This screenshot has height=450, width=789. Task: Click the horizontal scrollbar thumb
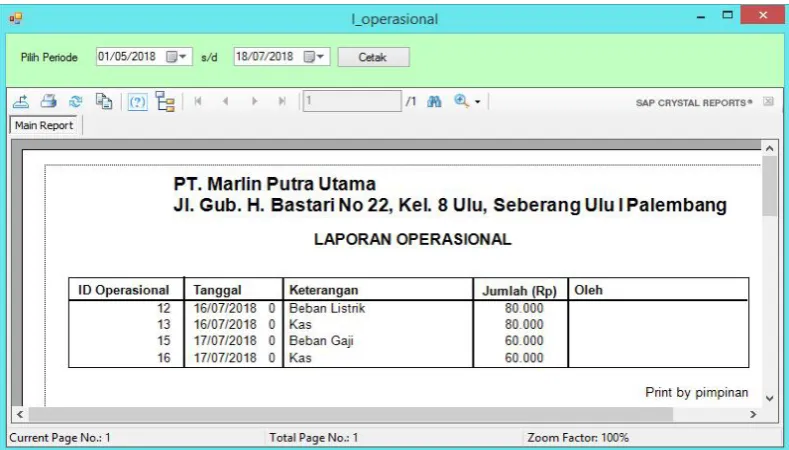click(x=351, y=415)
